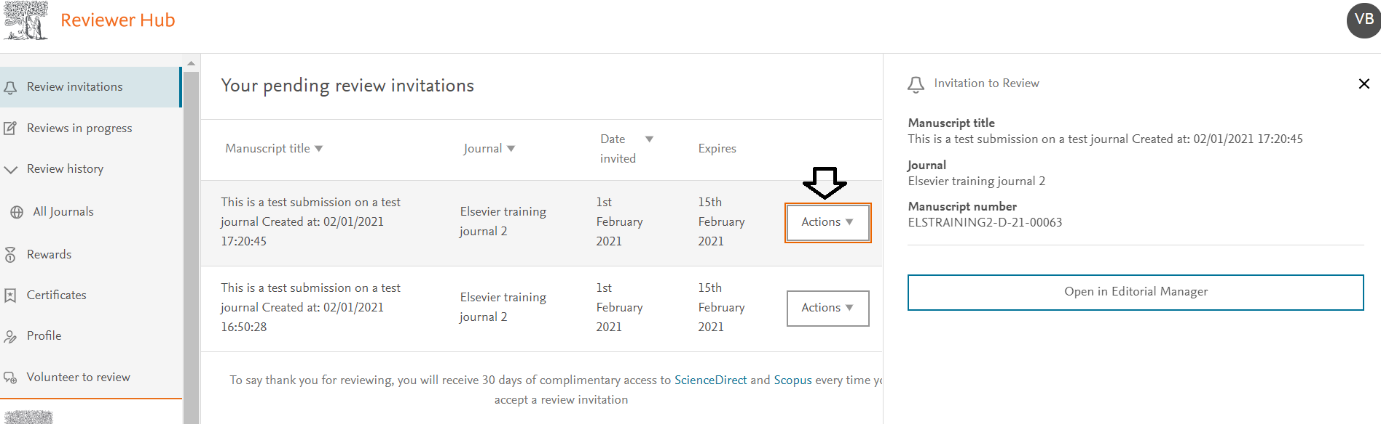
Task: Sort by Journal column arrow
Action: pyautogui.click(x=511, y=148)
